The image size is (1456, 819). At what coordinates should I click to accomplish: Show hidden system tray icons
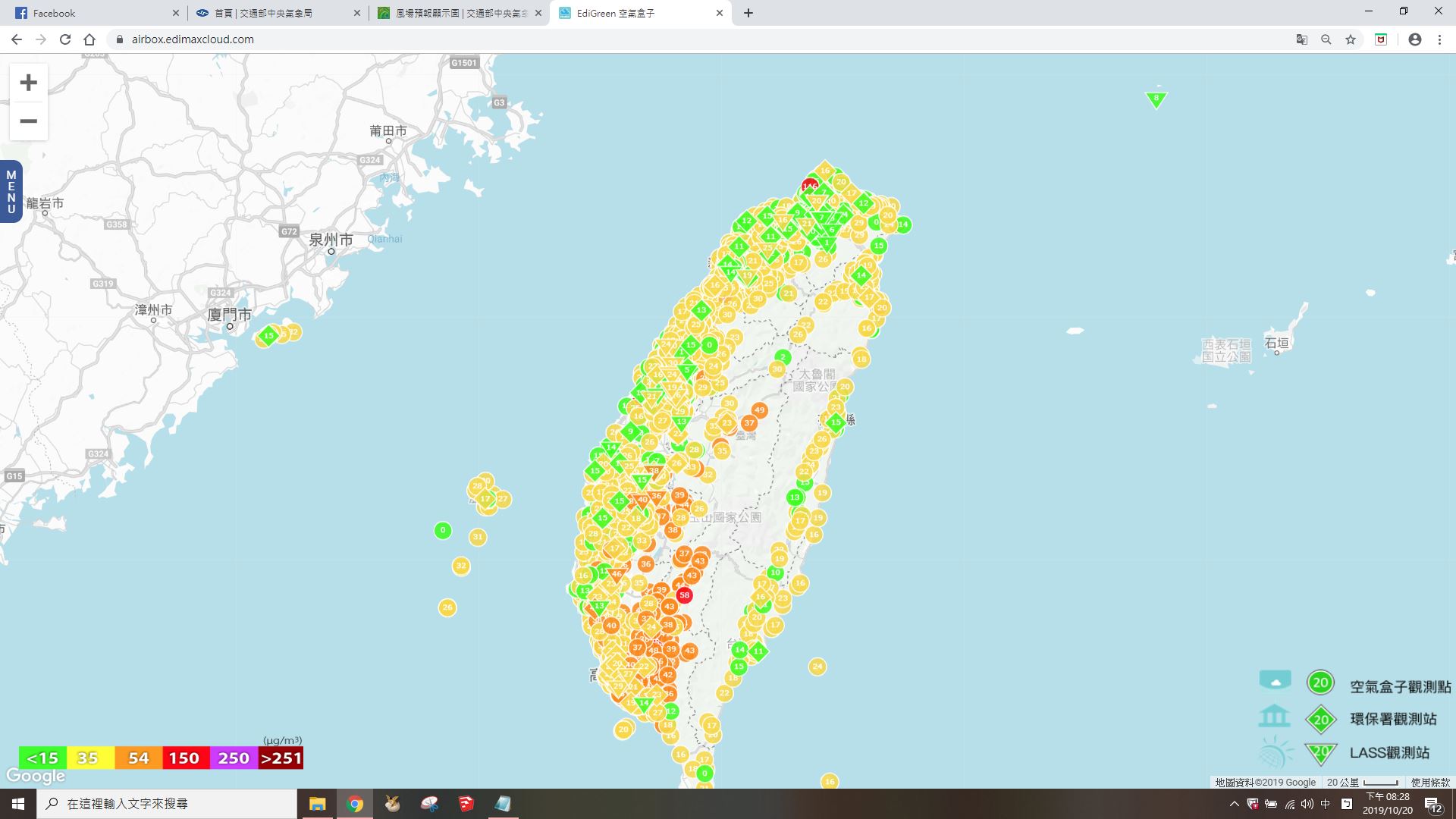pos(1234,804)
